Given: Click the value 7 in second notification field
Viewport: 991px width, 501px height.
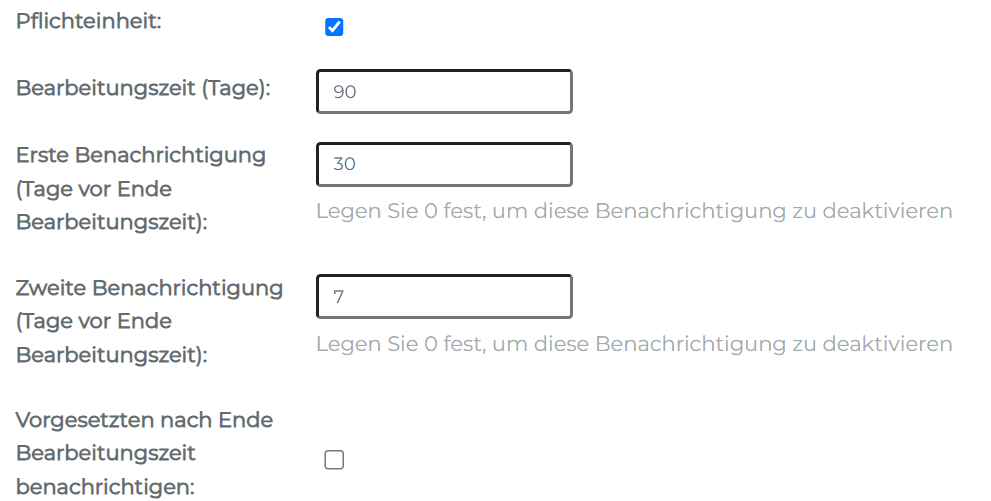Looking at the screenshot, I should pos(339,297).
